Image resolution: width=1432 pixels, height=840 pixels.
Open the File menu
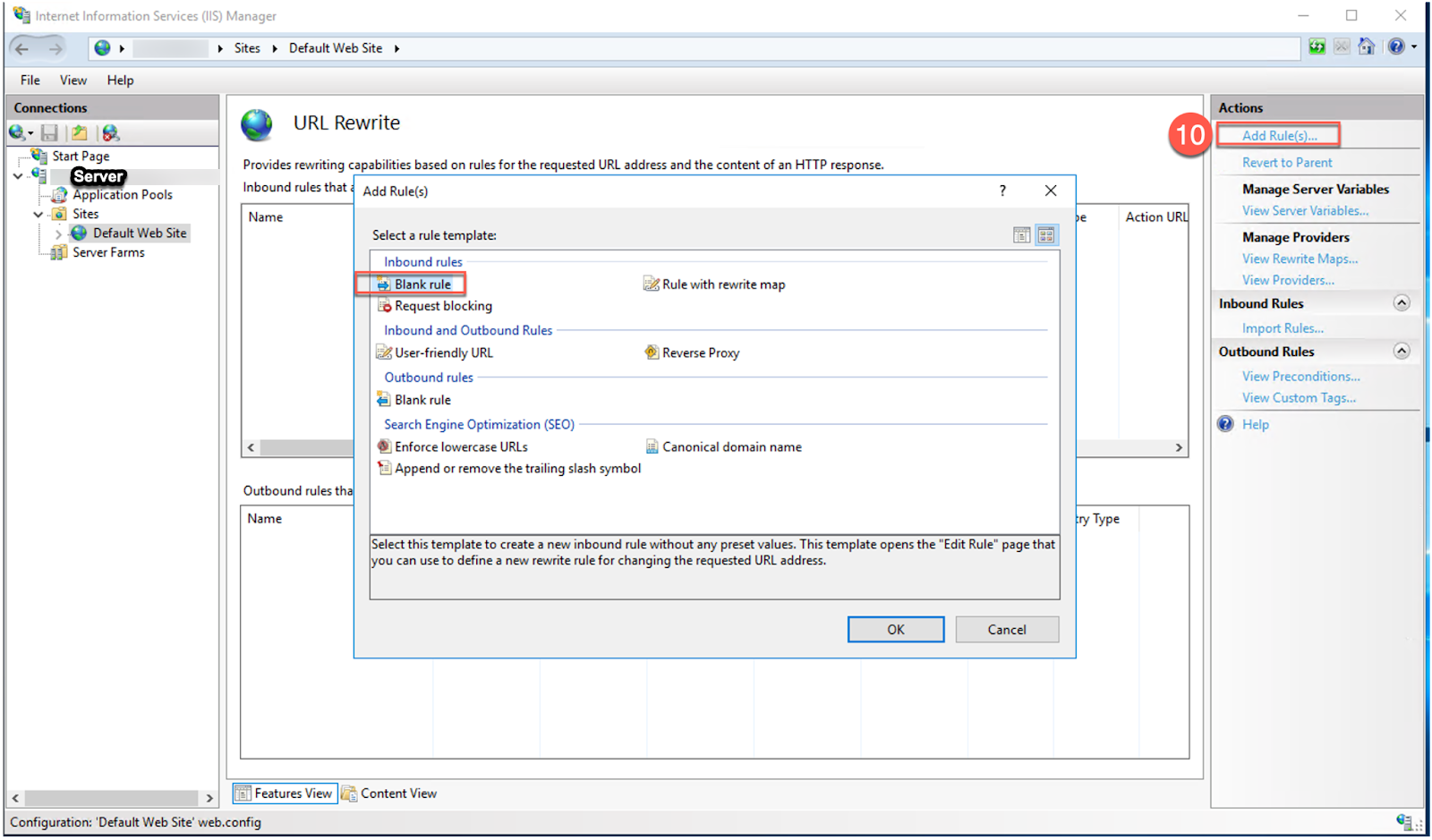(x=30, y=80)
